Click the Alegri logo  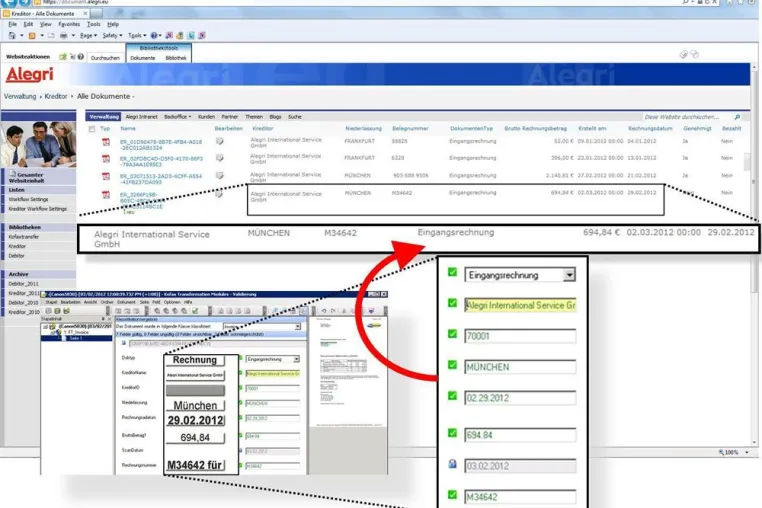coord(30,74)
